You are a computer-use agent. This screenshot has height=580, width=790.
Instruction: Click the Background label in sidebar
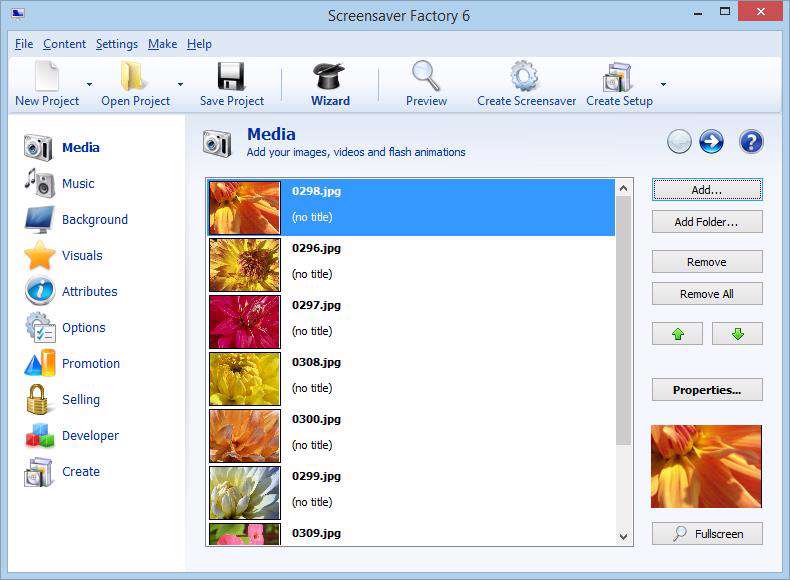95,220
